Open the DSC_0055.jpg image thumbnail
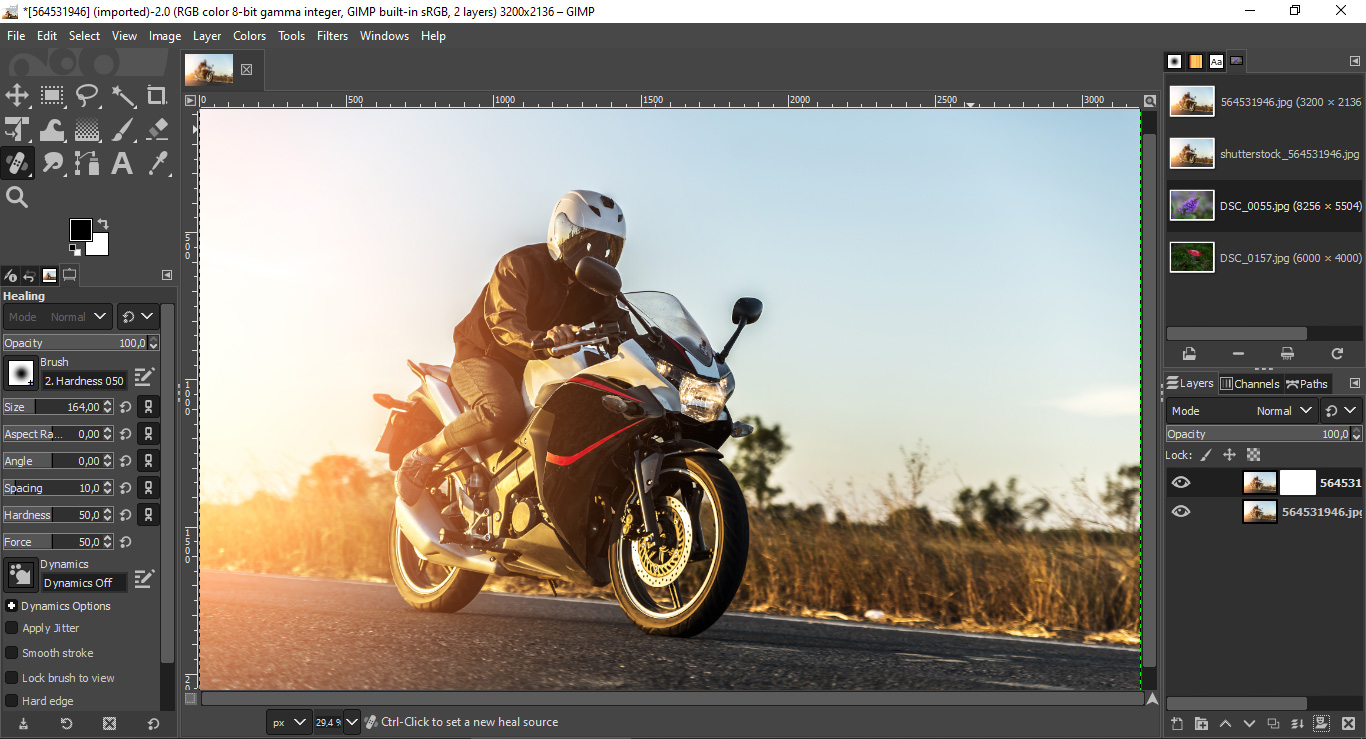This screenshot has width=1366, height=739. tap(1192, 206)
